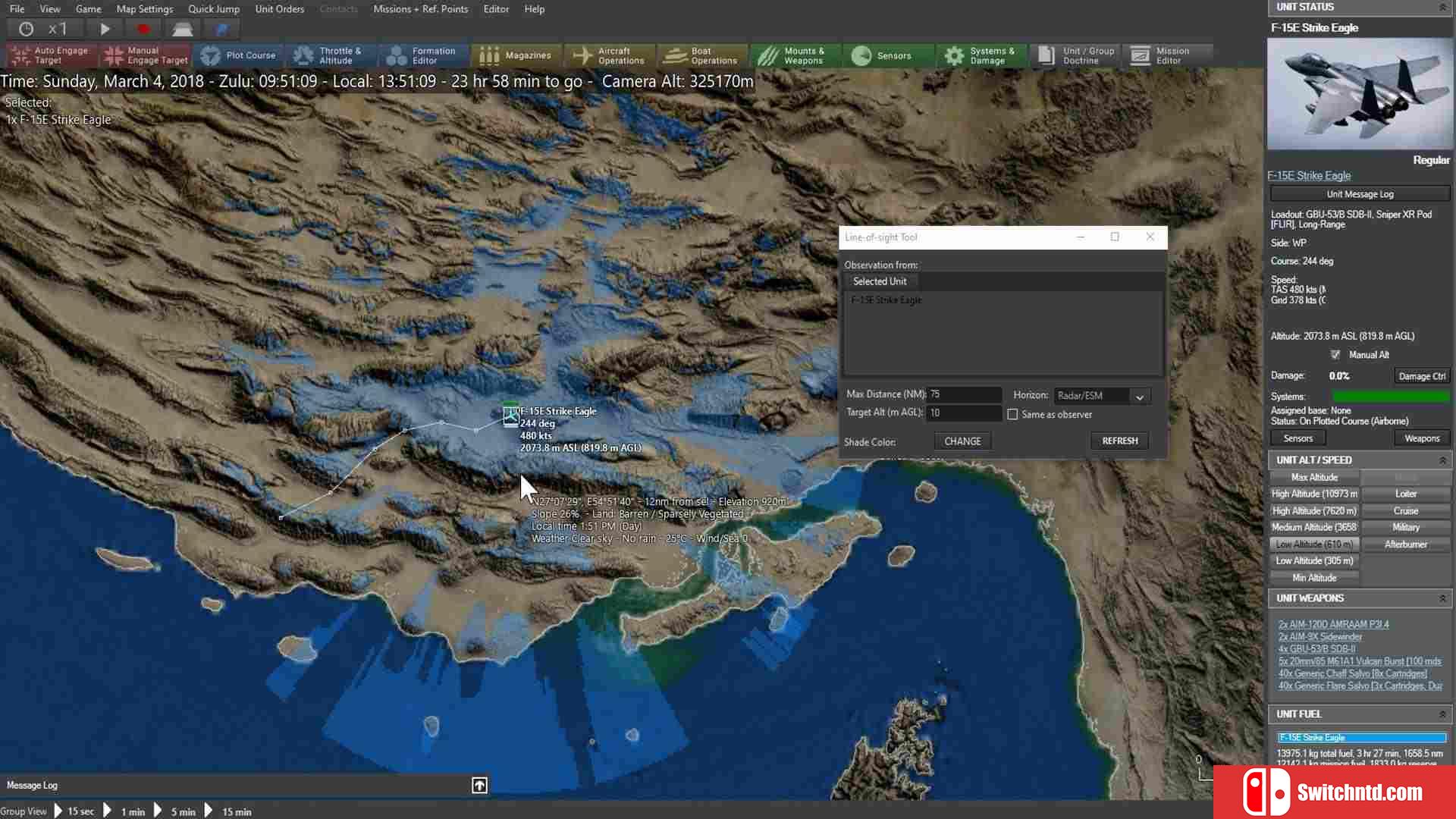Click the blue toolbar icon next to layers

pos(221,29)
